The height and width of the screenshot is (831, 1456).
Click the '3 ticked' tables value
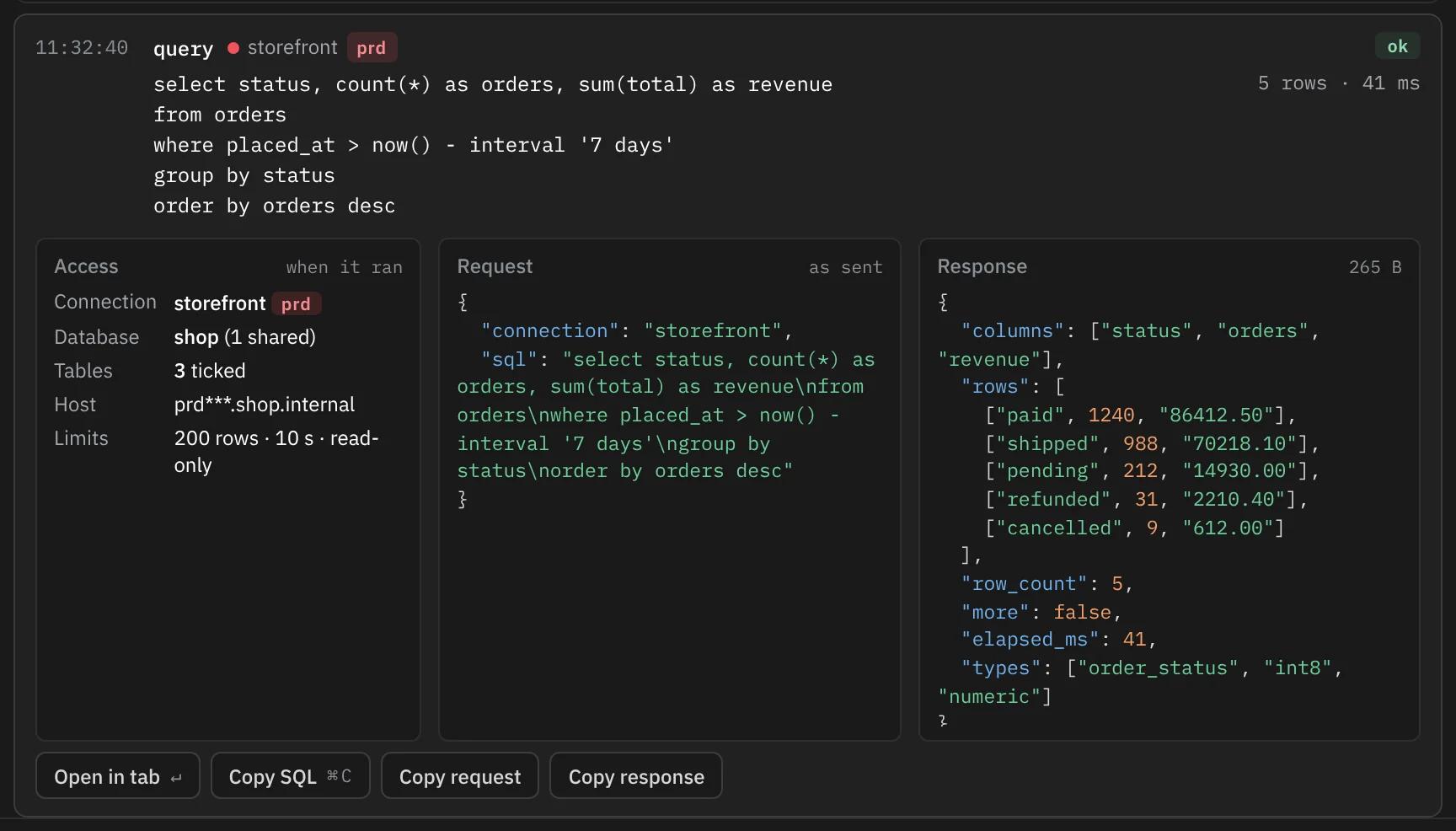tap(210, 371)
